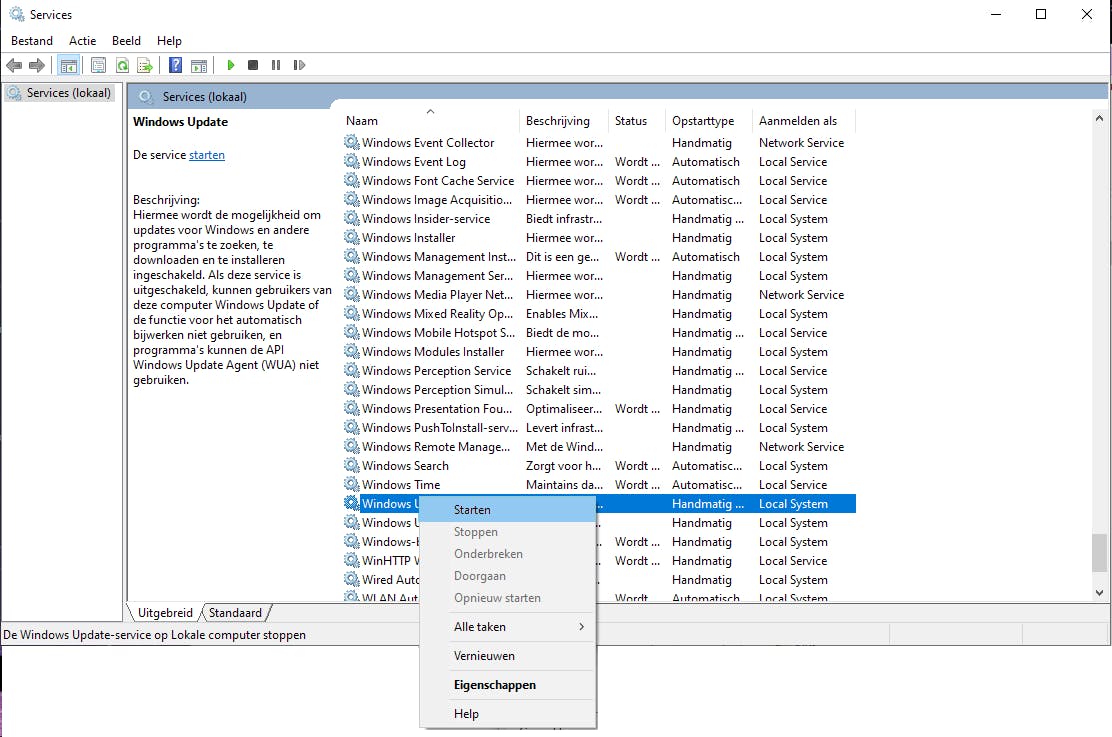Sort by the Beschrijving column header
Image resolution: width=1112 pixels, height=737 pixels.
point(564,121)
